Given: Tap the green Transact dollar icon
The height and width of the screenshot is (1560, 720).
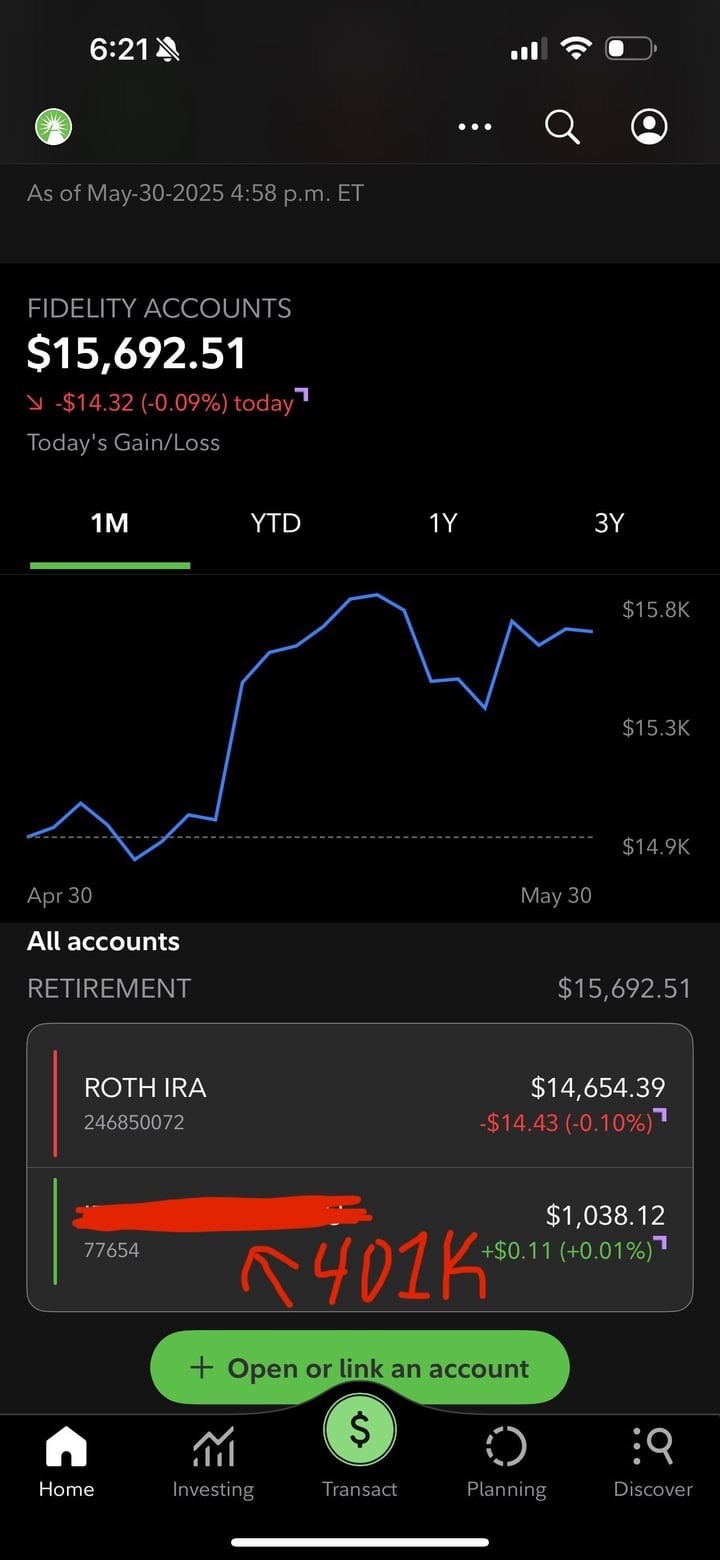Looking at the screenshot, I should click(360, 1432).
